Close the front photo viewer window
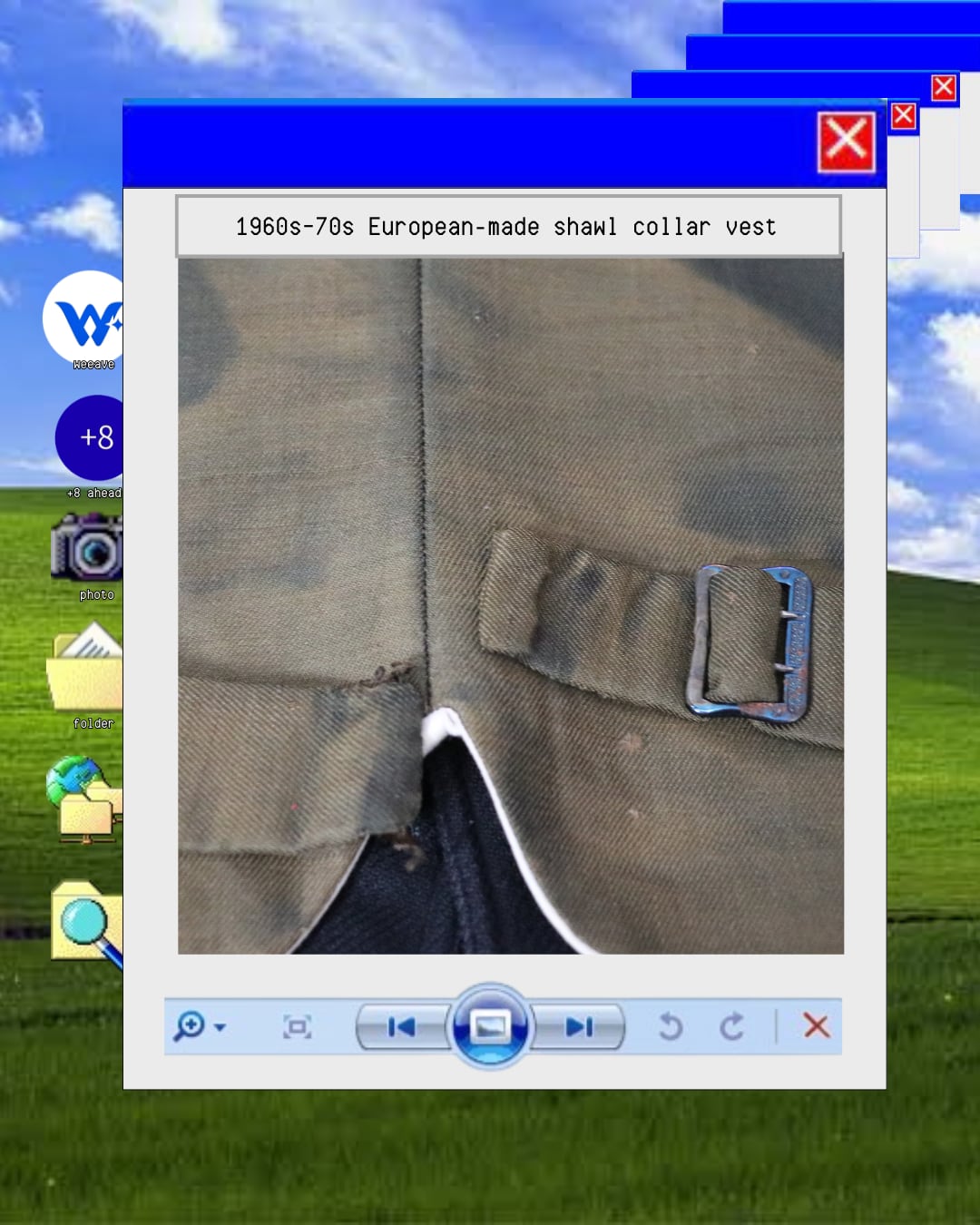 click(846, 142)
